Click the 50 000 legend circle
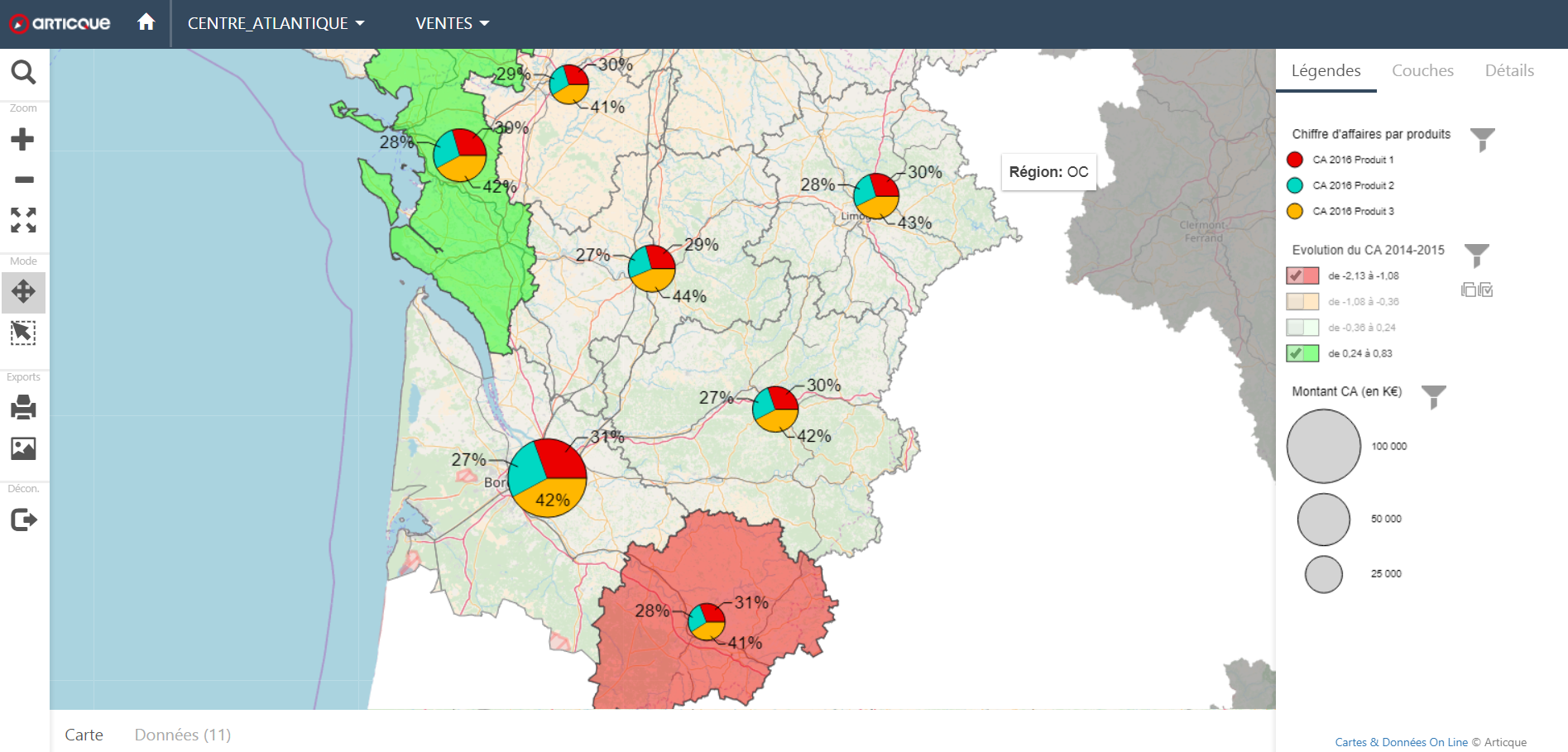This screenshot has height=752, width=1568. pyautogui.click(x=1324, y=520)
